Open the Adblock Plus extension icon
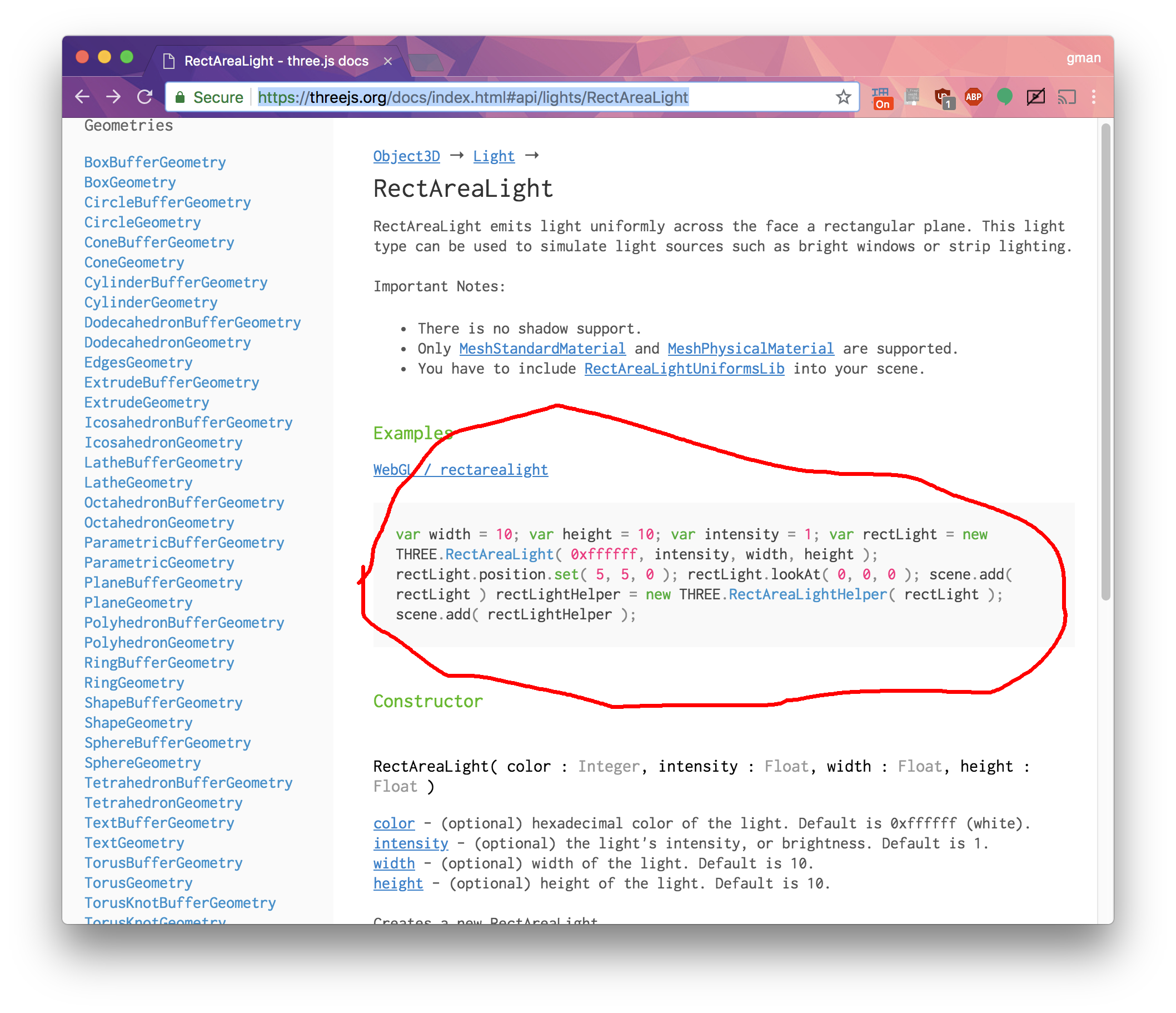 click(x=973, y=97)
